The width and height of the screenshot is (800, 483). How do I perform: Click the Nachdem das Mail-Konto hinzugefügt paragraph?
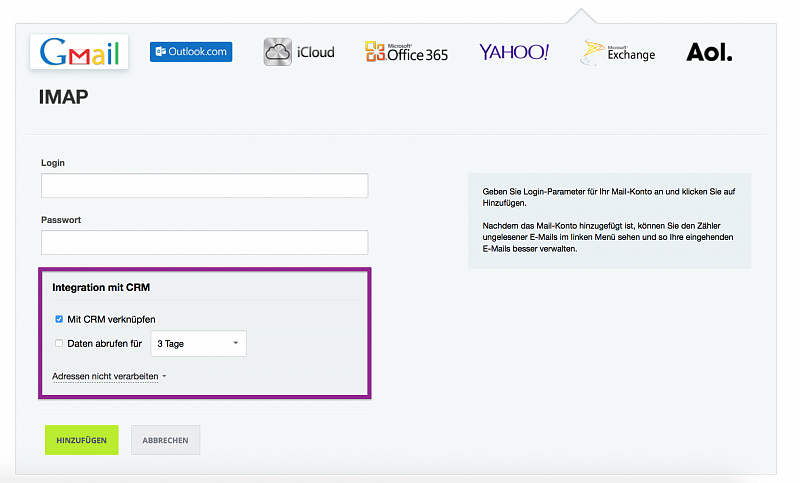(x=608, y=237)
